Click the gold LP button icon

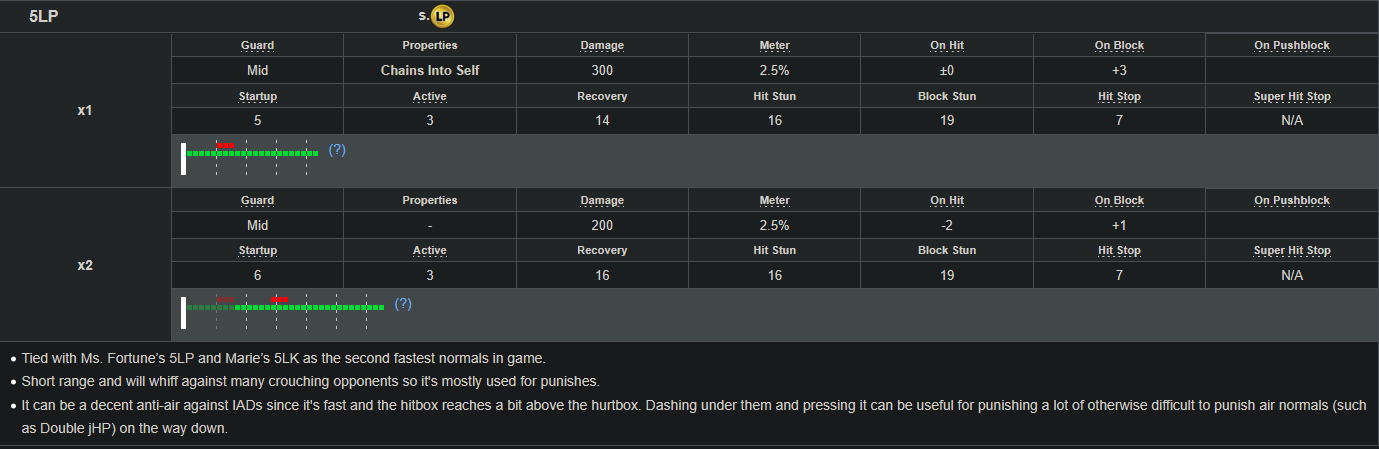pos(443,16)
